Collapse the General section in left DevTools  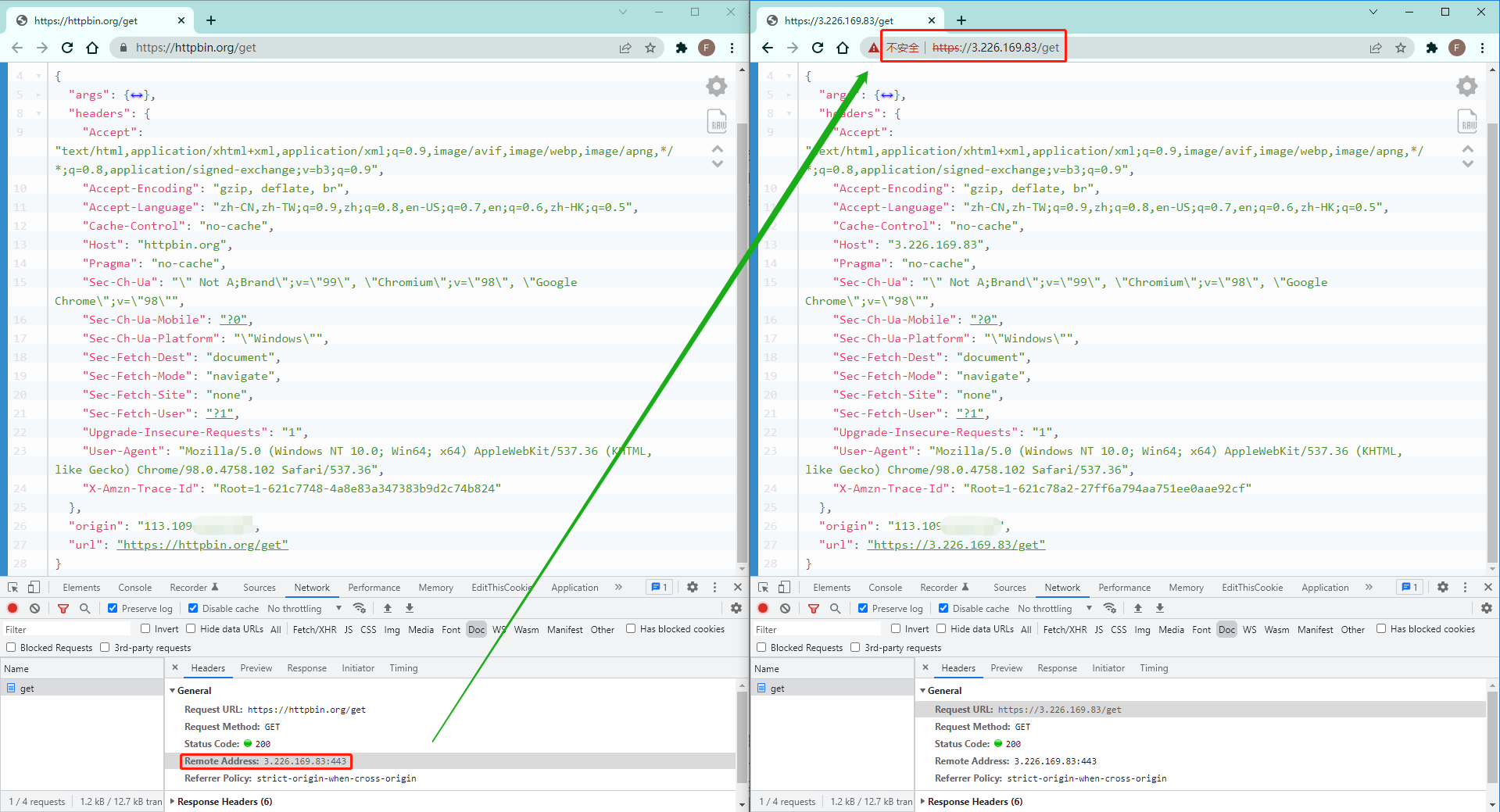click(172, 691)
